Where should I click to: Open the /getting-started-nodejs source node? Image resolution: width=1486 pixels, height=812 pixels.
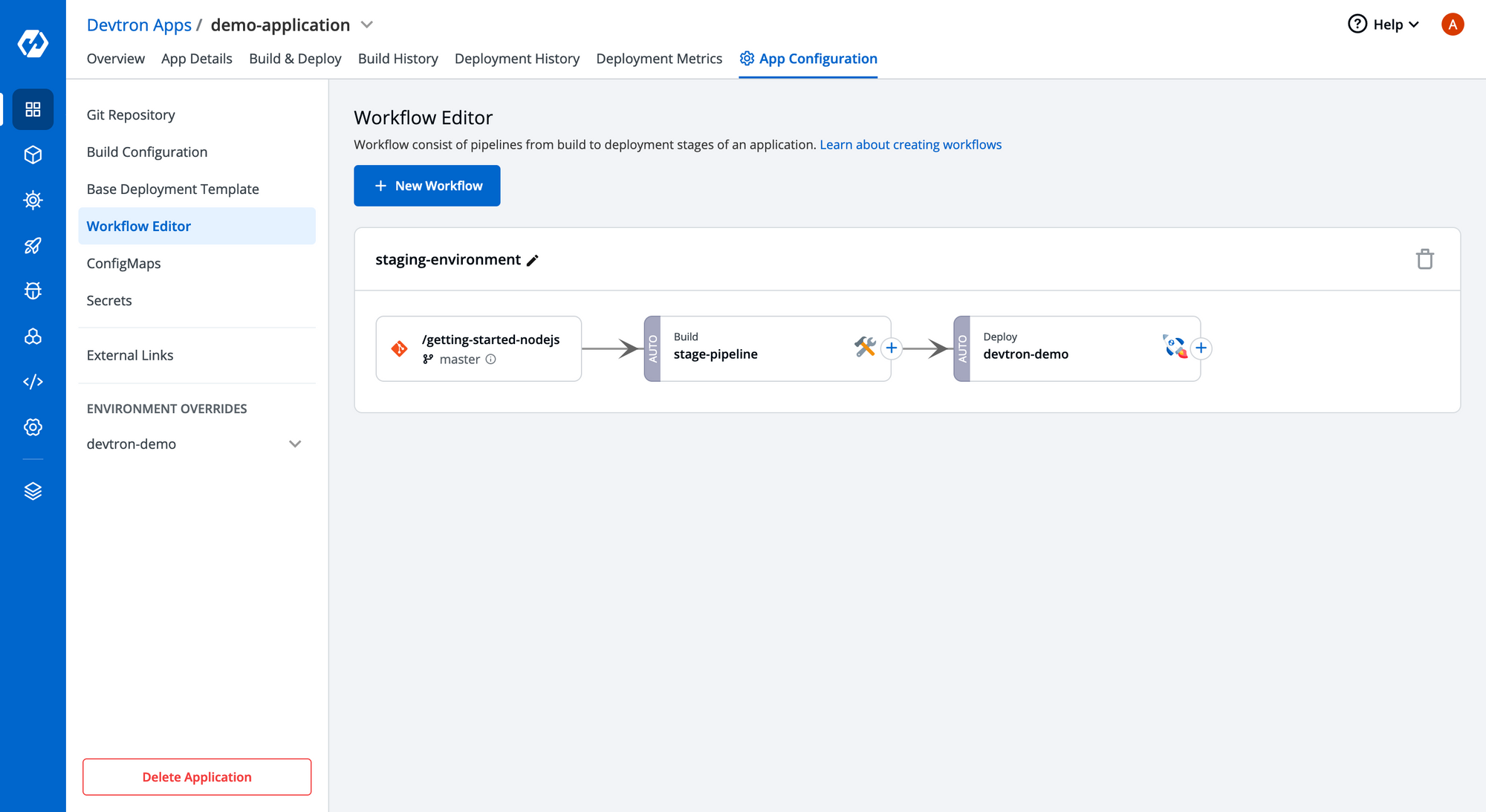pos(478,349)
